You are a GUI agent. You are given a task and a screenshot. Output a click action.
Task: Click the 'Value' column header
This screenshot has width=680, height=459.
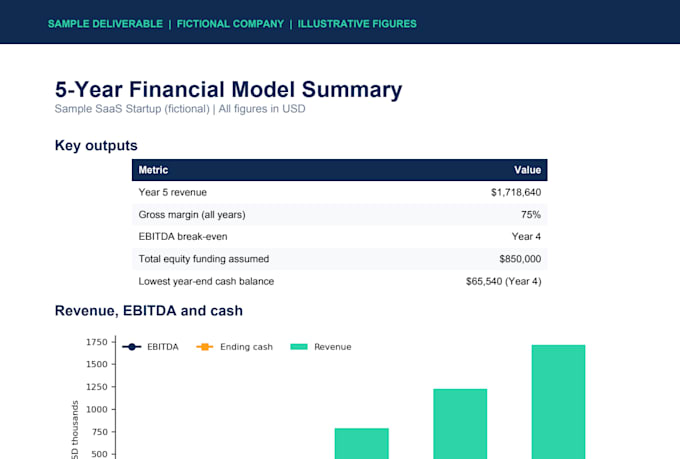[527, 170]
